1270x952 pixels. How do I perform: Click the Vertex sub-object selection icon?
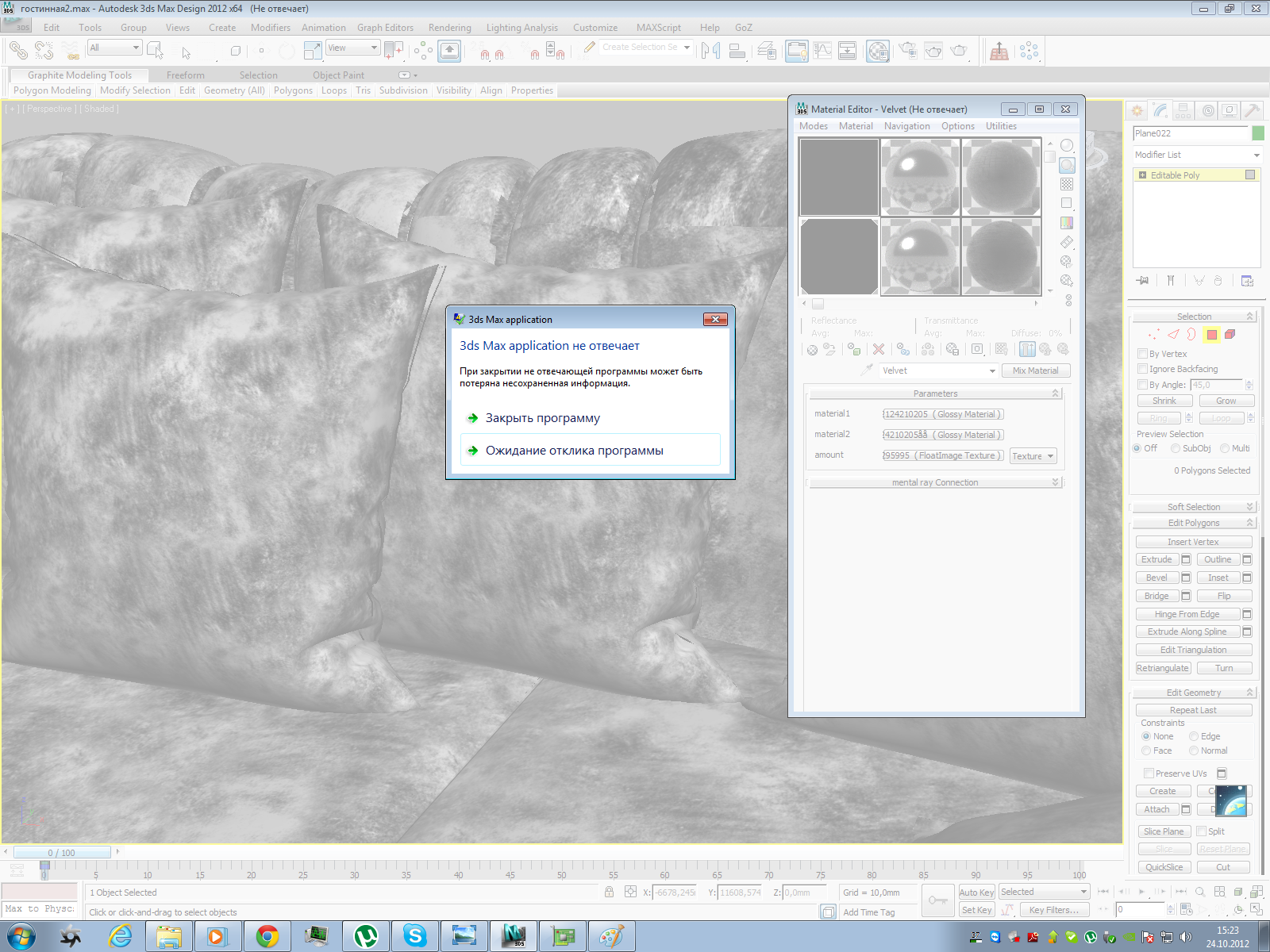tap(1153, 335)
